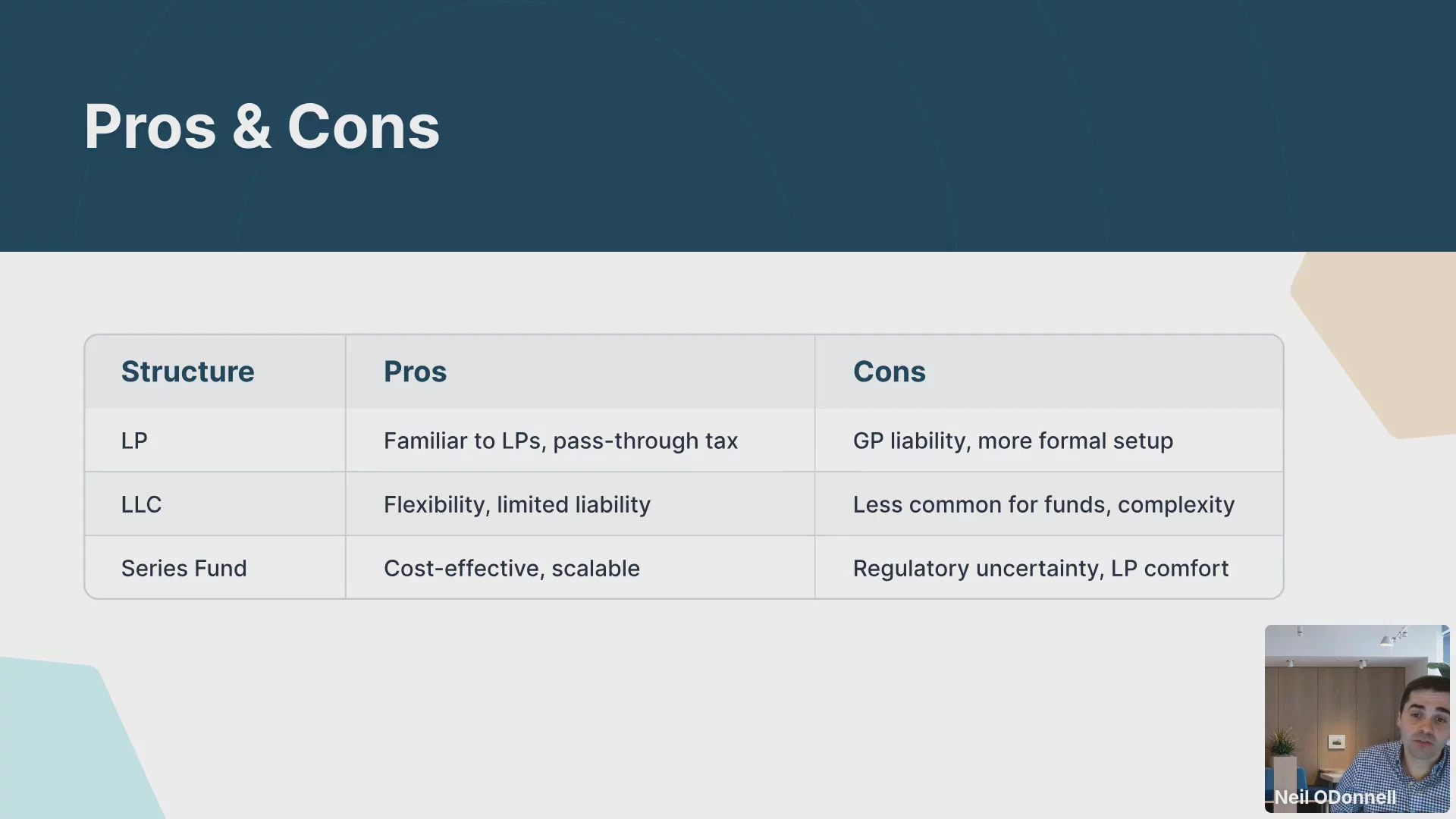
Task: Select the Structure column header
Action: (215, 372)
